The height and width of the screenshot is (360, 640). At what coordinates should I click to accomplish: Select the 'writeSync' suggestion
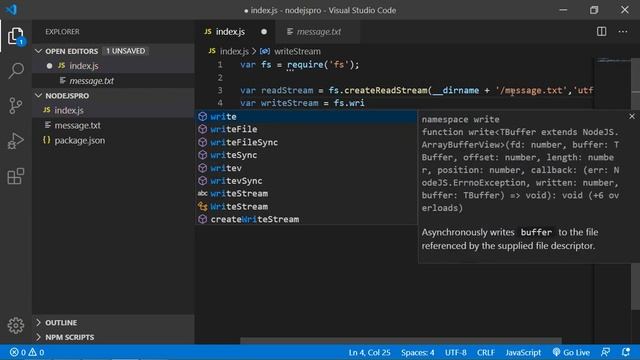pos(306,155)
